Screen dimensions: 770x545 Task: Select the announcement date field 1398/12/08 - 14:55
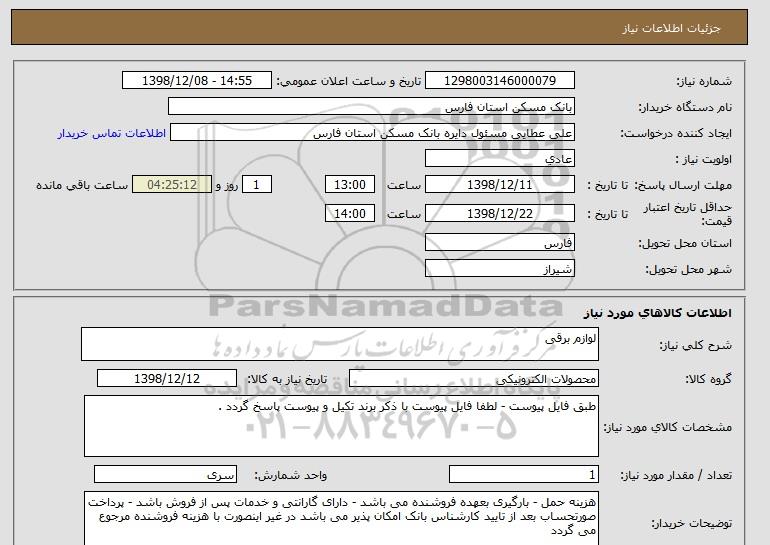pyautogui.click(x=196, y=81)
